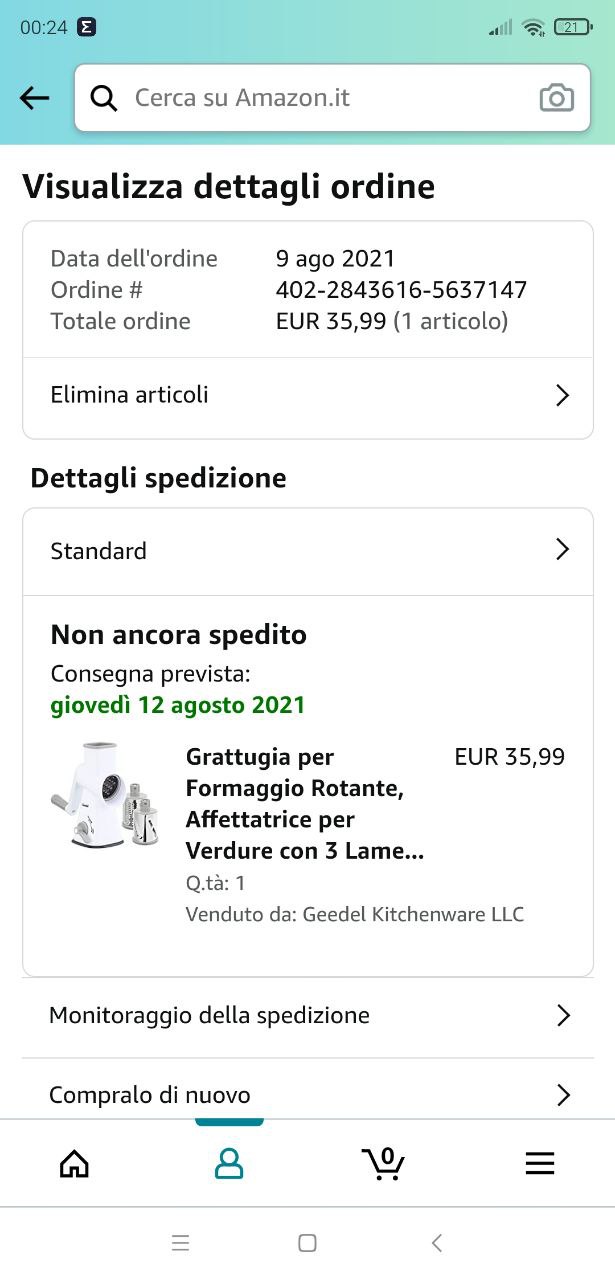Open account profile icon in bottom bar
The width and height of the screenshot is (615, 1280).
[x=229, y=1164]
